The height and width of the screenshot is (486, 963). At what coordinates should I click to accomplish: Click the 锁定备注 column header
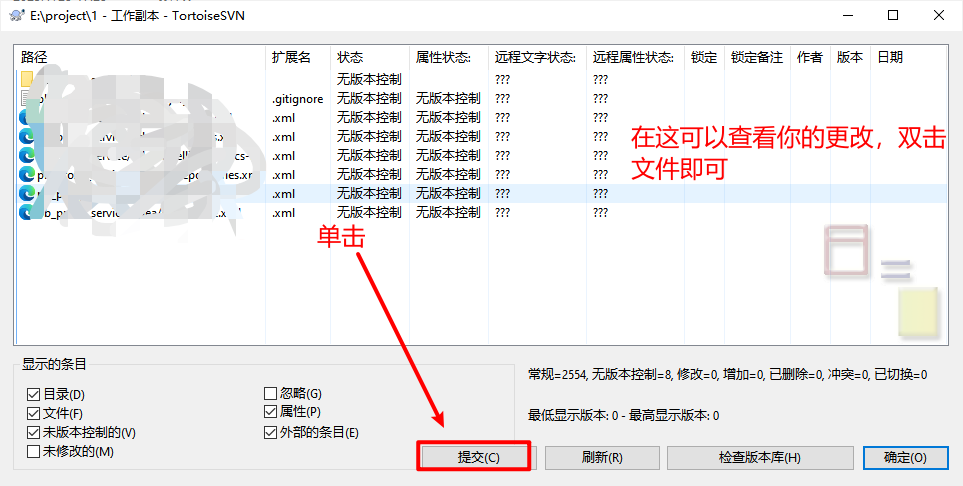[x=757, y=57]
